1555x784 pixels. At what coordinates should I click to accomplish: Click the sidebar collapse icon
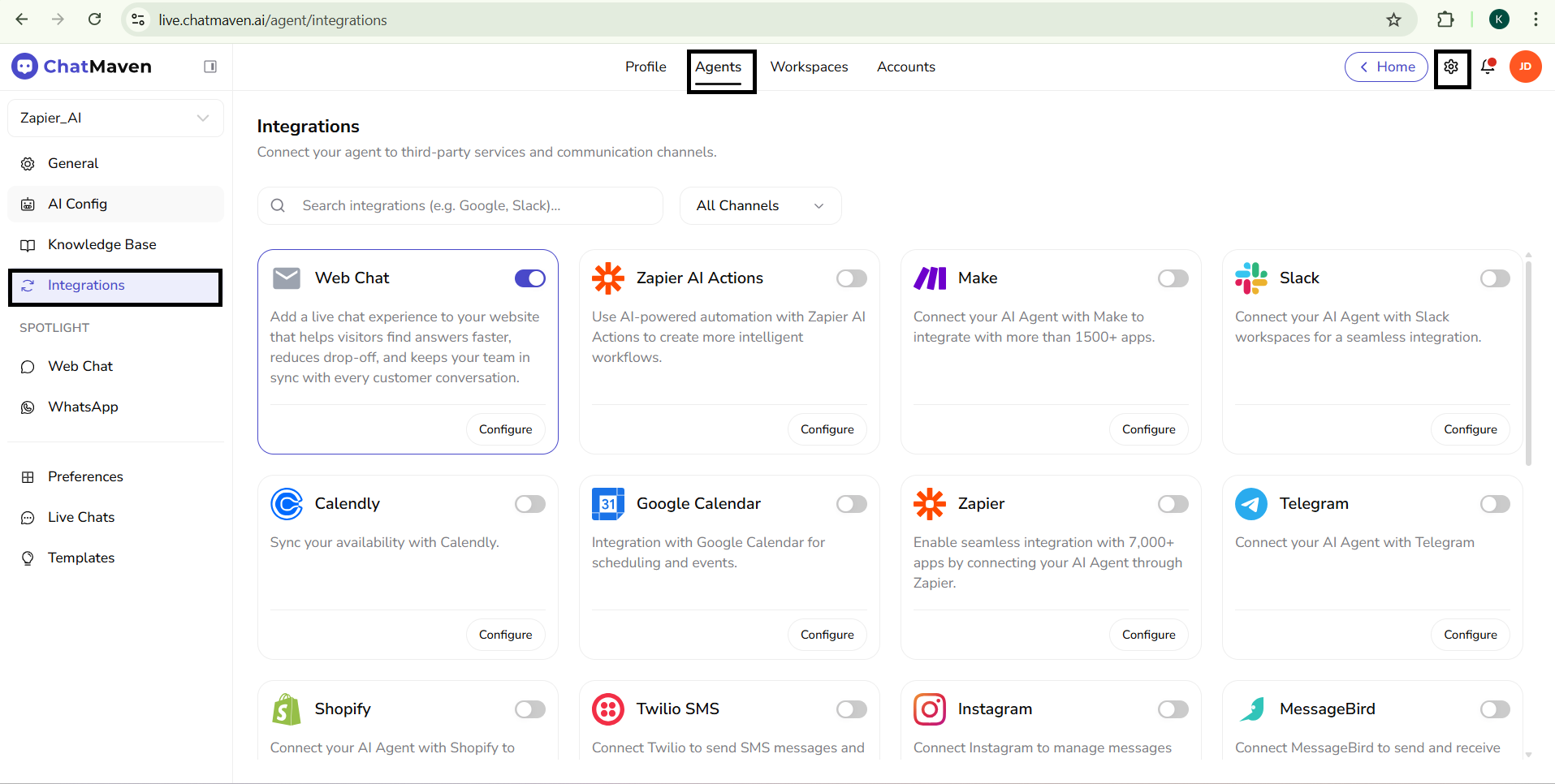(x=210, y=66)
